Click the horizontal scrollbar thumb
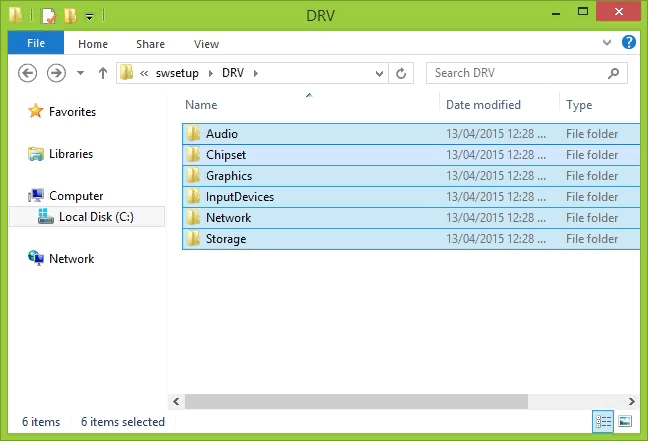Viewport: 648px width, 441px height. pos(356,401)
